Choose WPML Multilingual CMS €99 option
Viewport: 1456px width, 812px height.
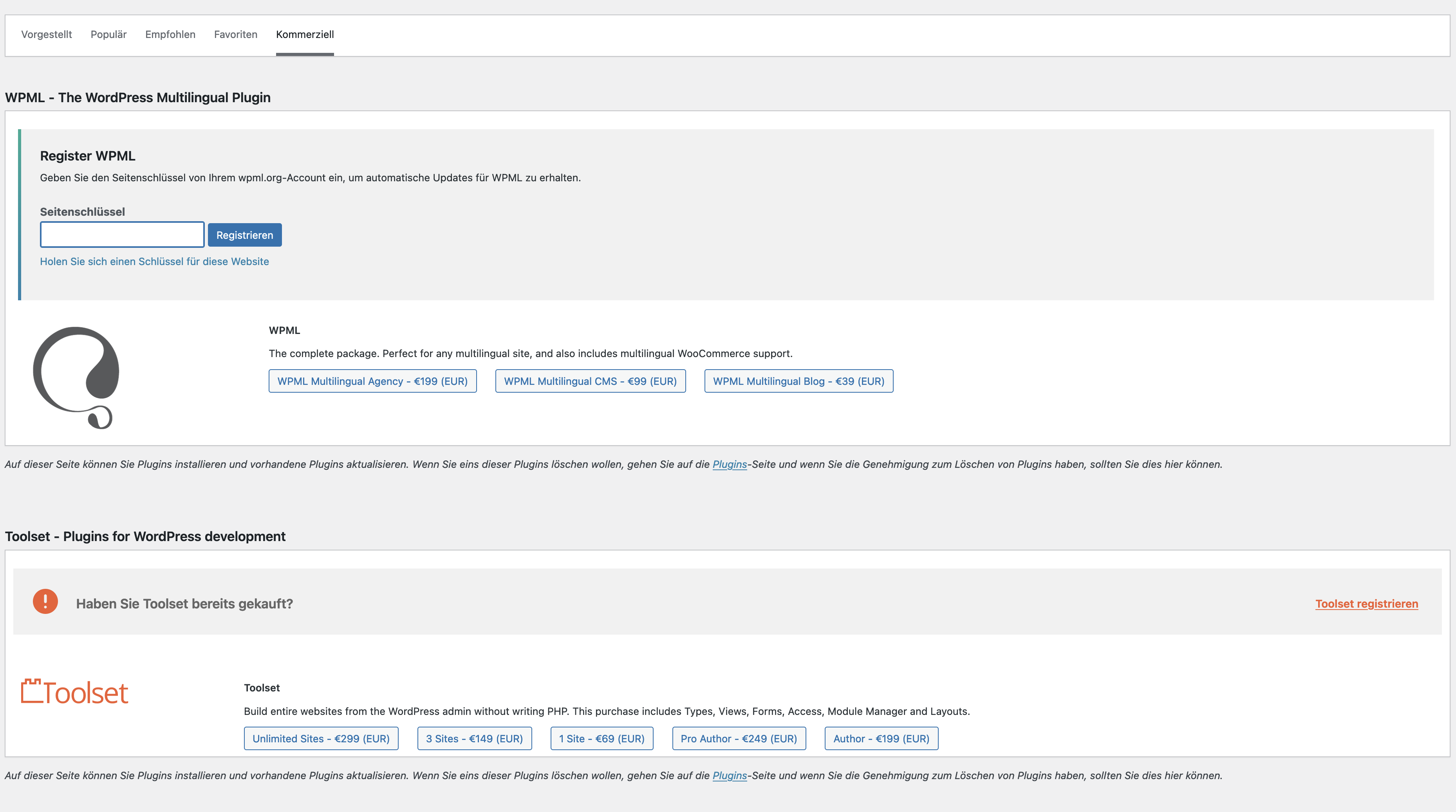pos(590,381)
